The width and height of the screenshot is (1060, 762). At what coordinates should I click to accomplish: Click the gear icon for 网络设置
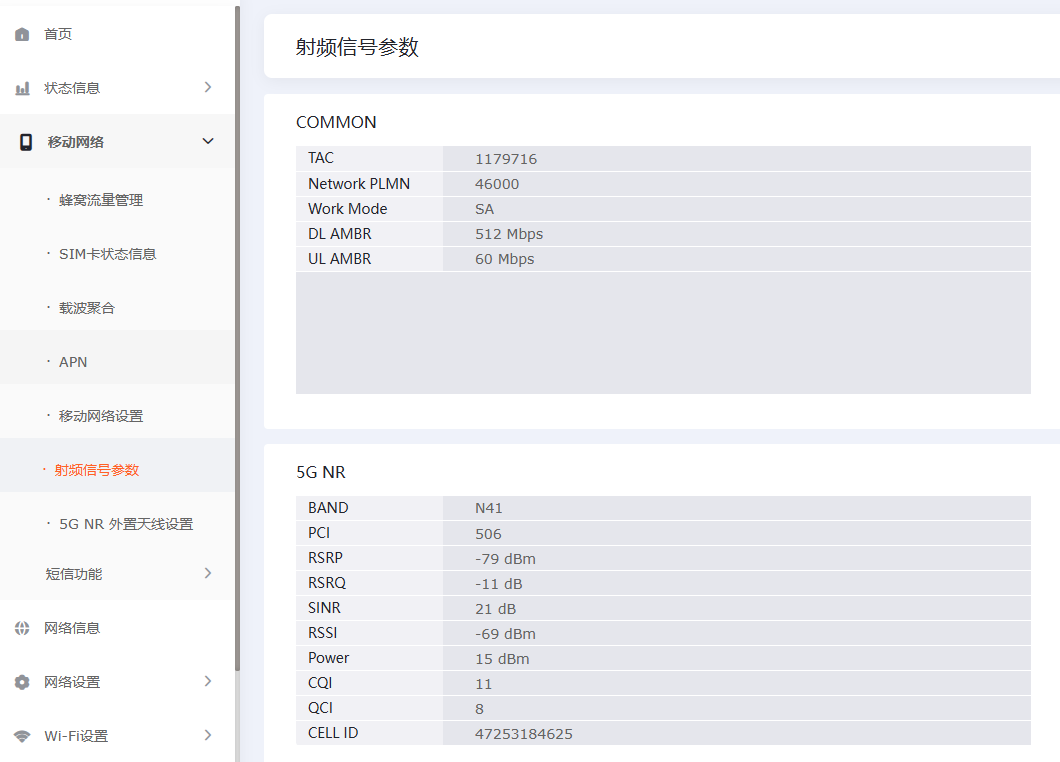[x=22, y=682]
